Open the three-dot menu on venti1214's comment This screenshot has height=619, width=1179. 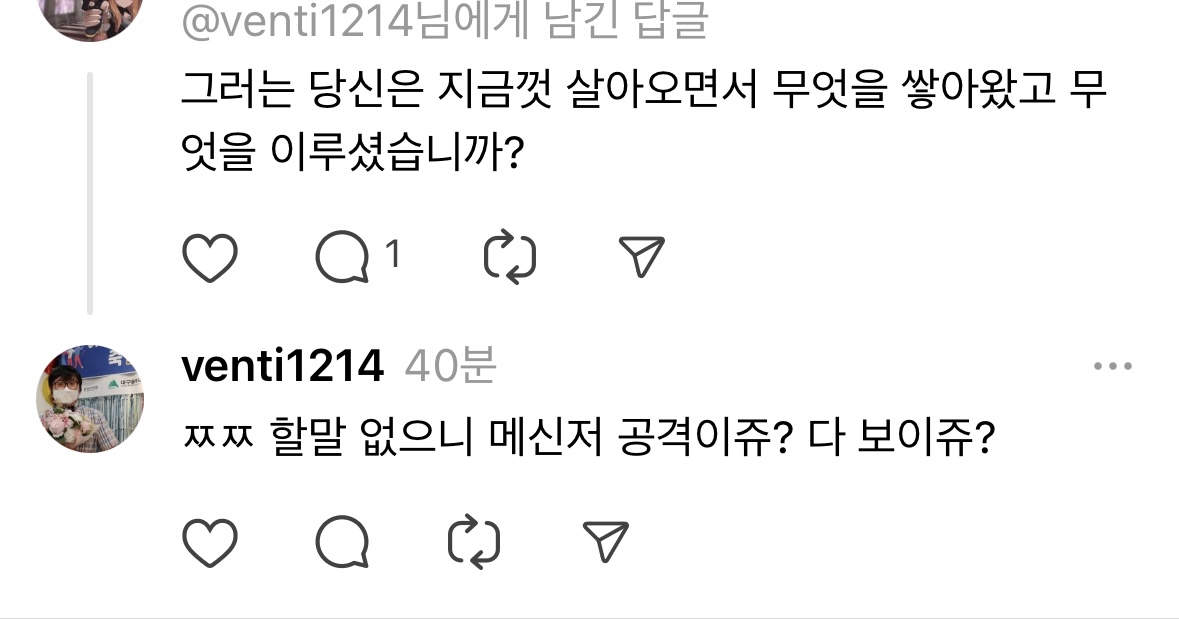[1112, 367]
